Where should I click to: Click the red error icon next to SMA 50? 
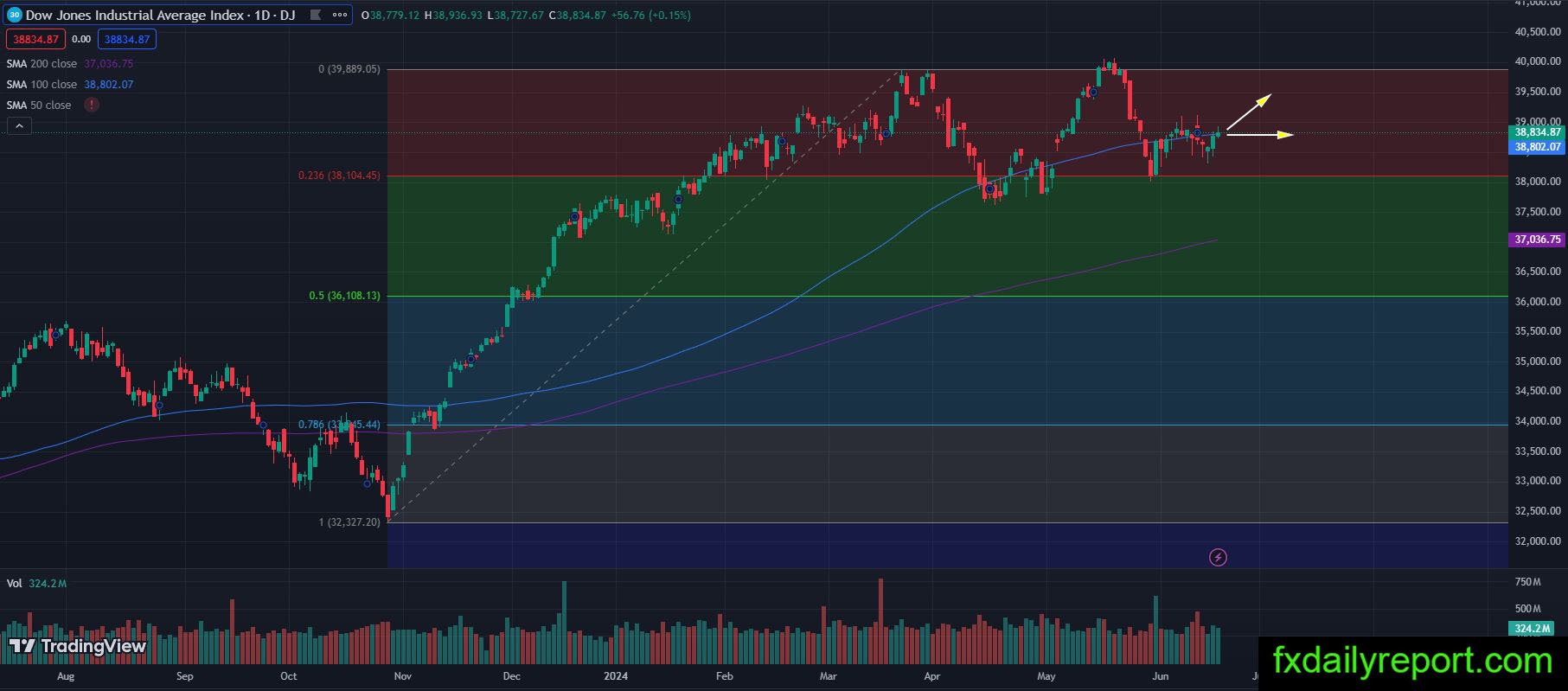(x=92, y=105)
